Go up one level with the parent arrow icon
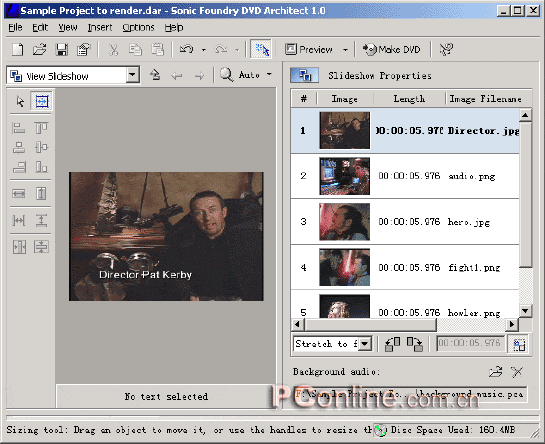The image size is (545, 444). pyautogui.click(x=155, y=75)
